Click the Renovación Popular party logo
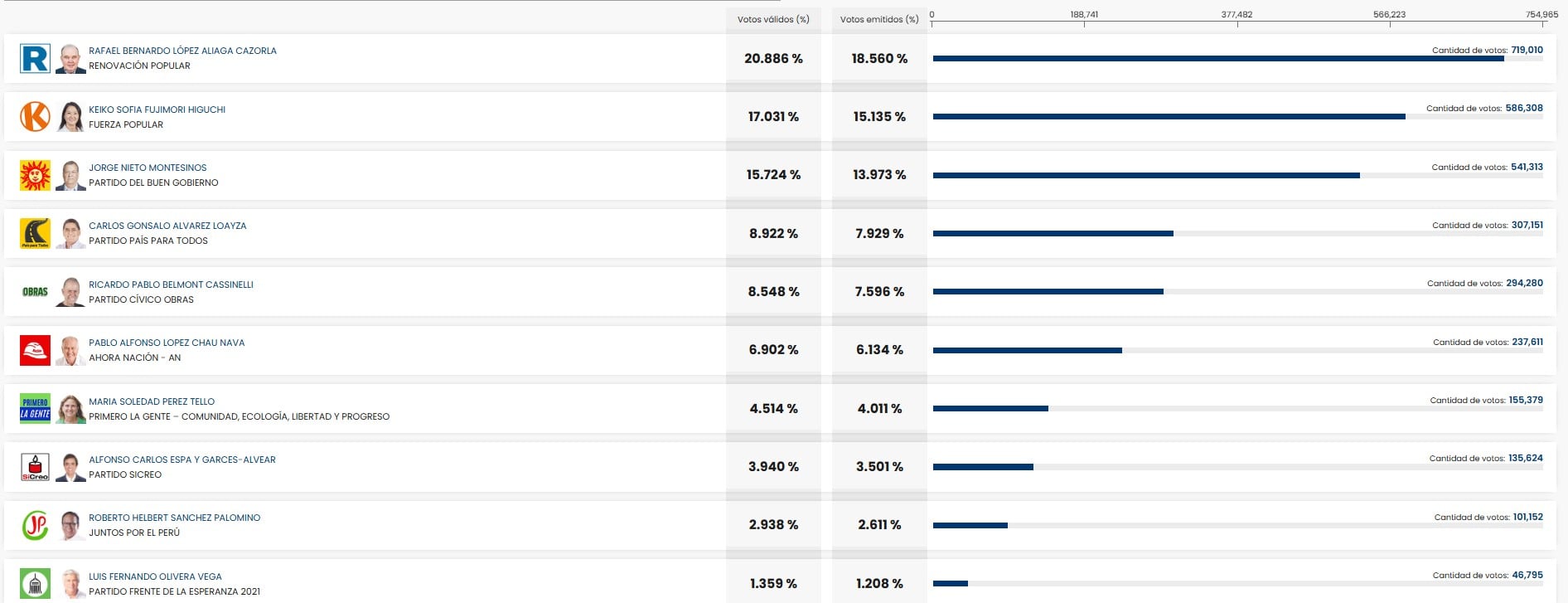This screenshot has height=603, width=1568. (x=35, y=59)
